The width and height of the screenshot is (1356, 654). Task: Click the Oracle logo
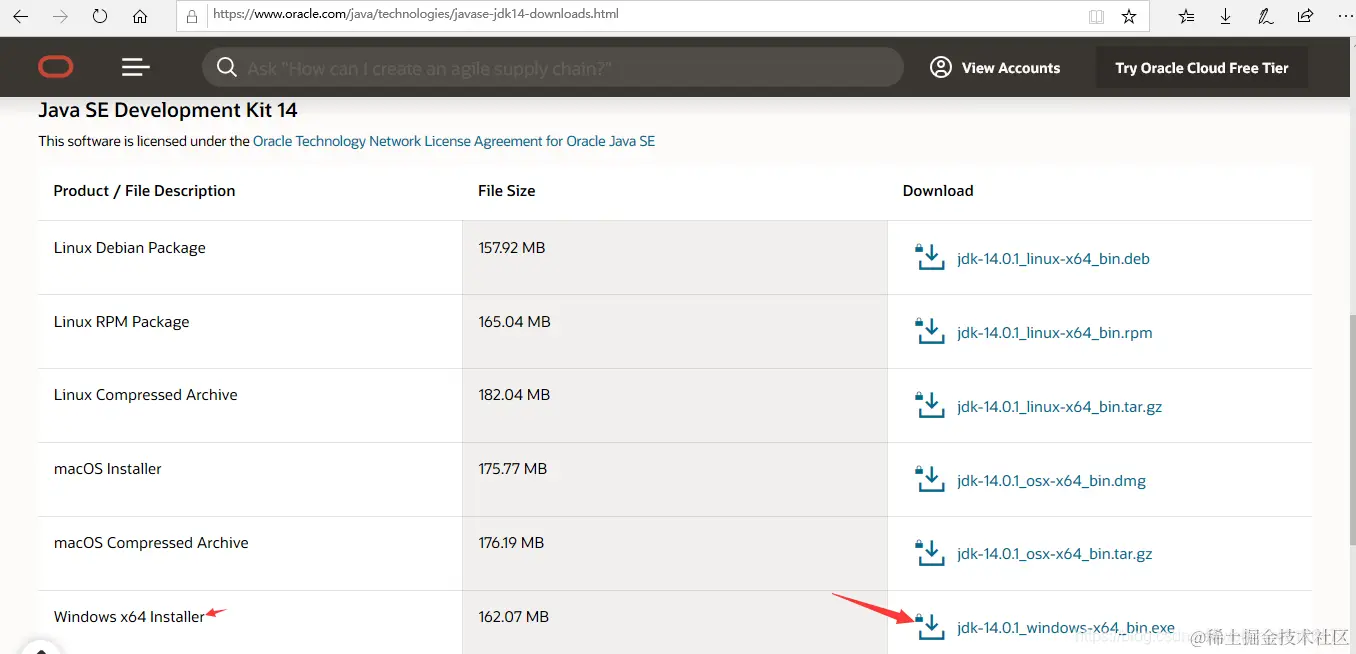[x=56, y=67]
